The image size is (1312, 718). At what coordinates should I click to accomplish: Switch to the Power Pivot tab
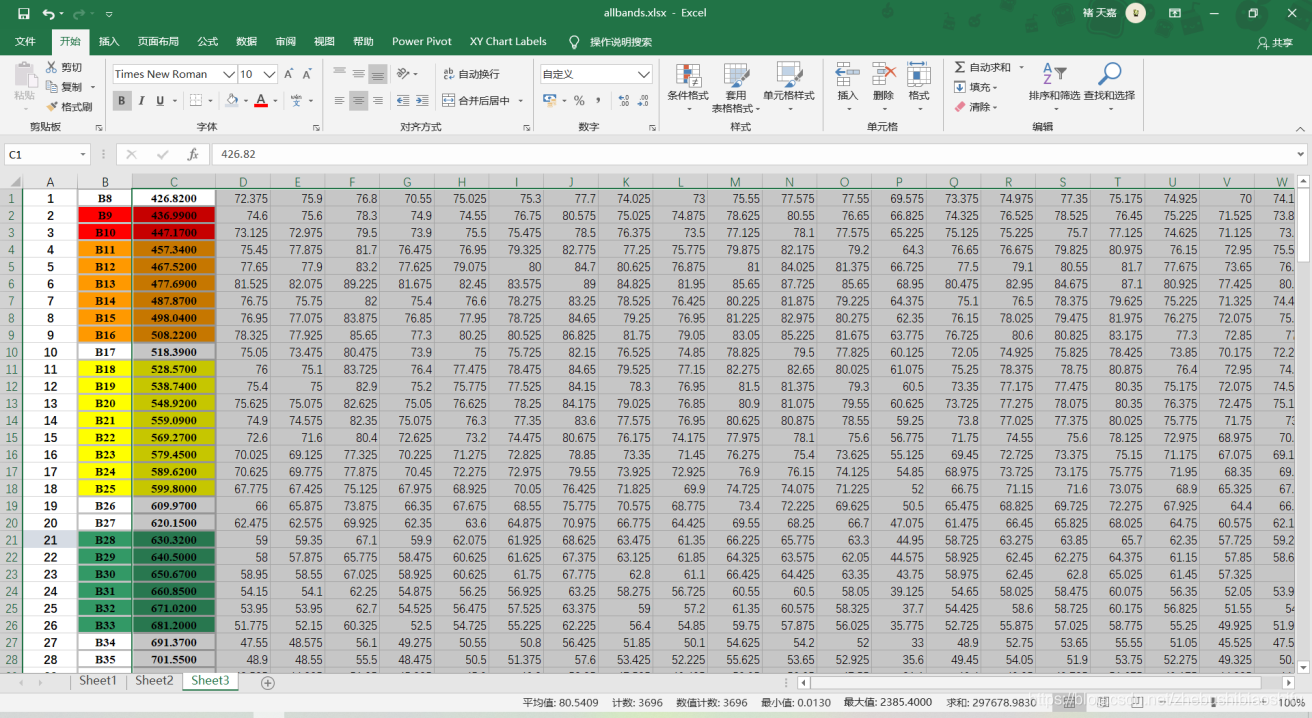pos(422,42)
